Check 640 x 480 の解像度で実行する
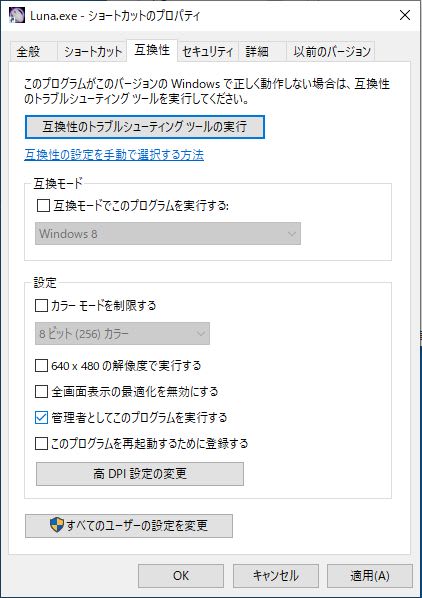 (41, 366)
